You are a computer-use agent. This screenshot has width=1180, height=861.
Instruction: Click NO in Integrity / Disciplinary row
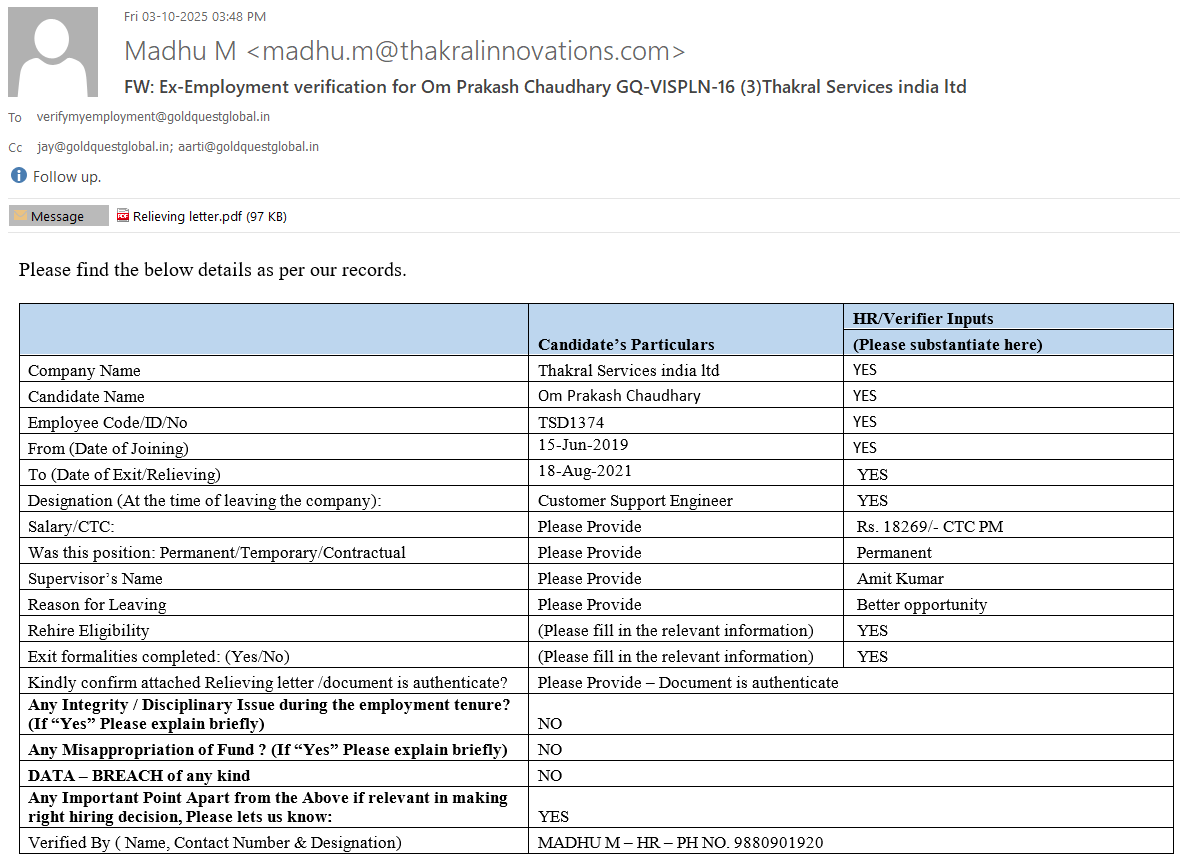pyautogui.click(x=549, y=723)
